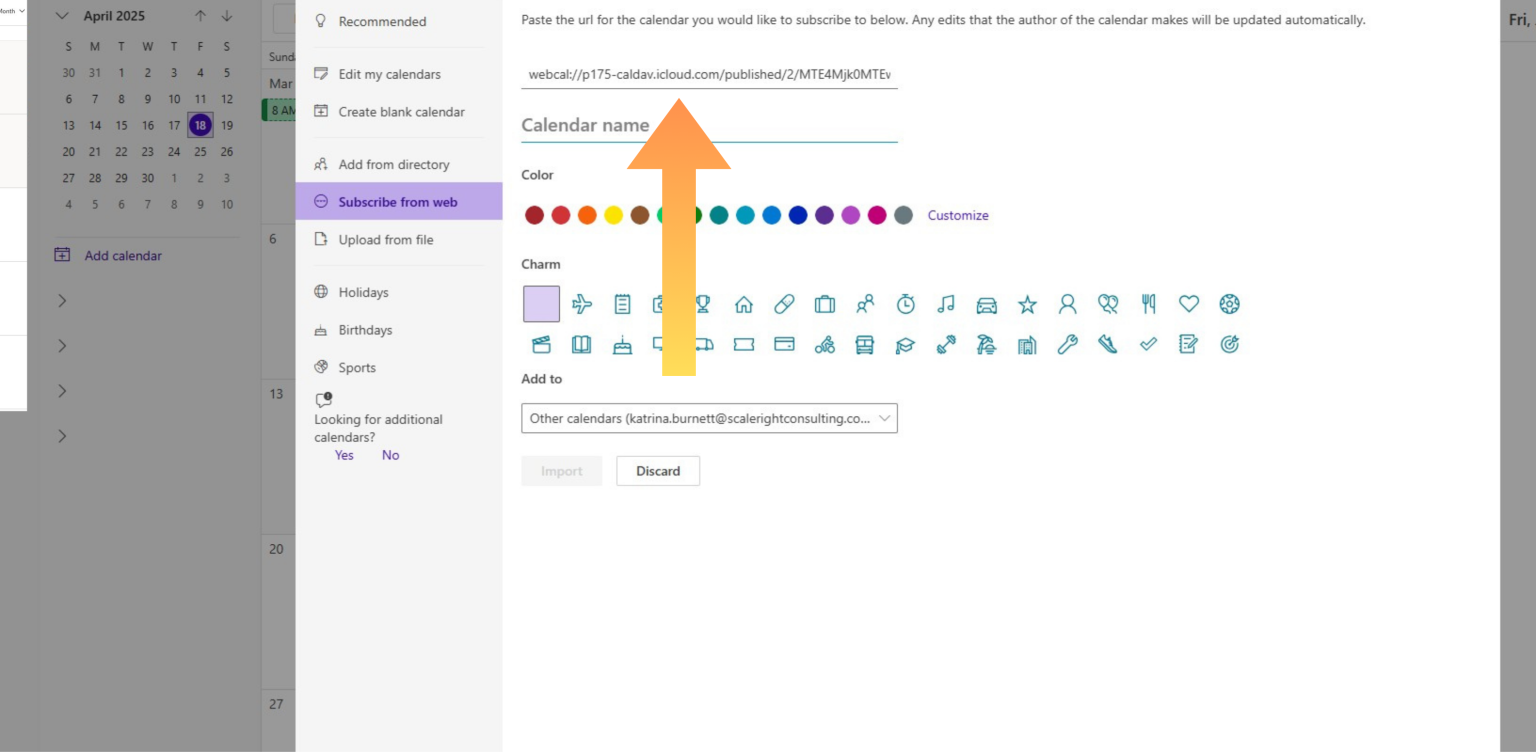Open Add from directory
The image size is (1536, 752).
(x=399, y=164)
